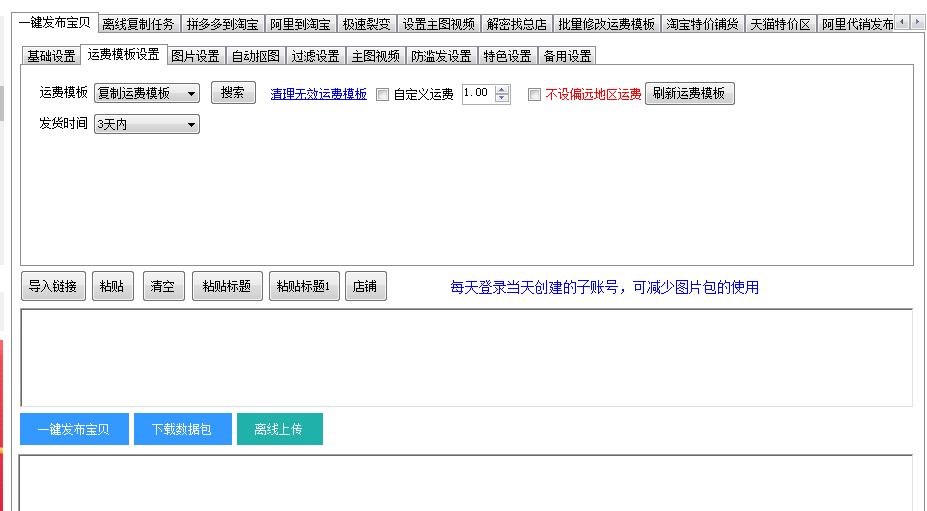Click inside the bottom log output area
The height and width of the screenshot is (511, 927).
466,483
